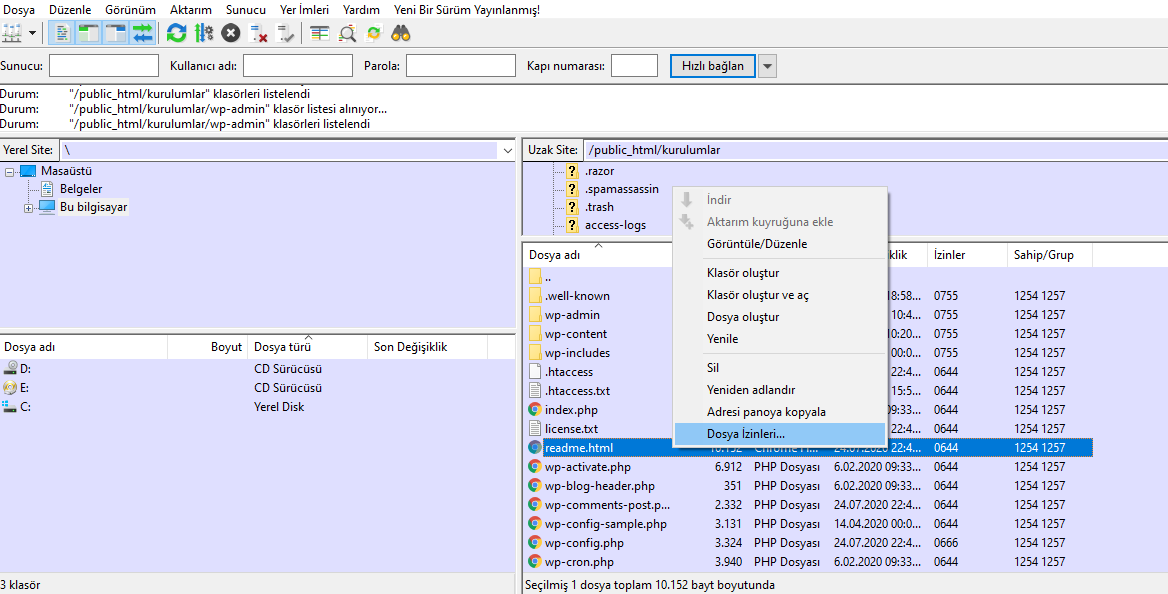1168x594 pixels.
Task: Toggle directory comparison mode
Action: pos(347,33)
